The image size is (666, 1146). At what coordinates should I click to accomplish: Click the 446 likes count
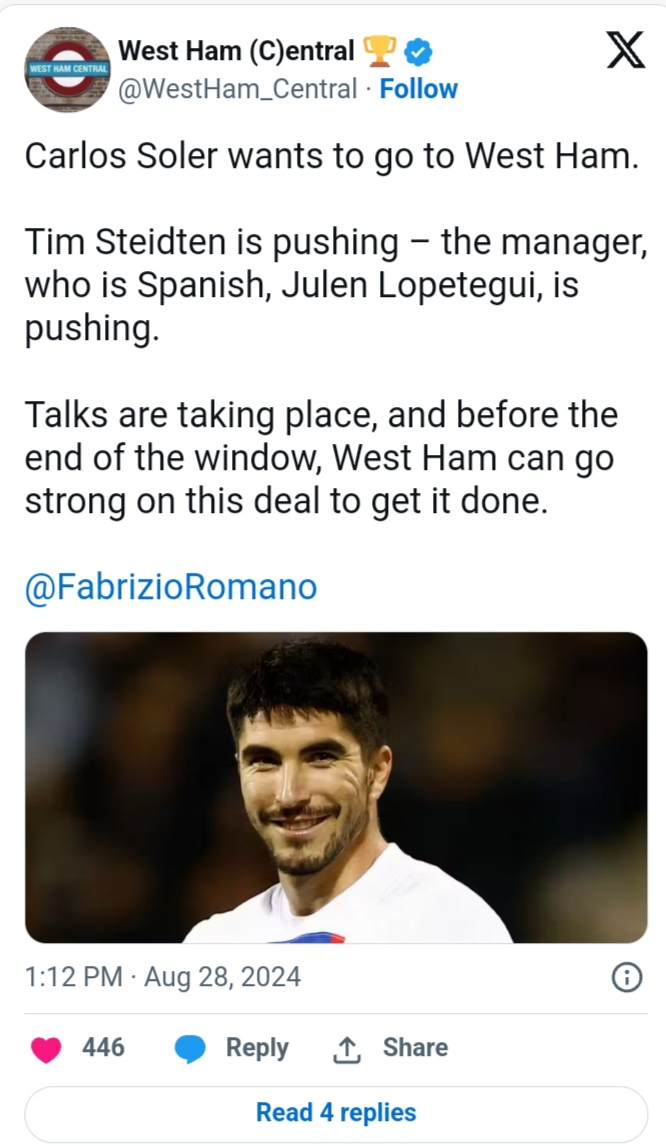pos(103,1048)
